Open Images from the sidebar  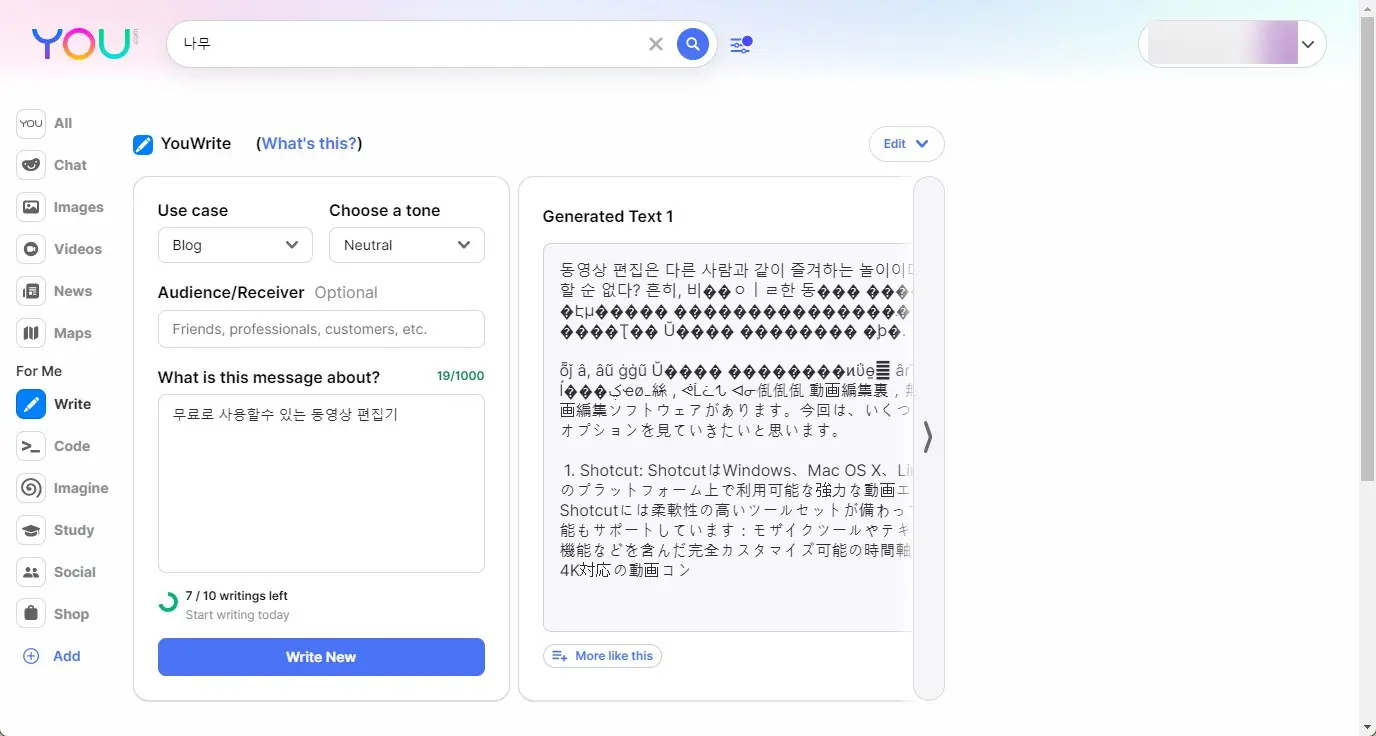(x=60, y=207)
